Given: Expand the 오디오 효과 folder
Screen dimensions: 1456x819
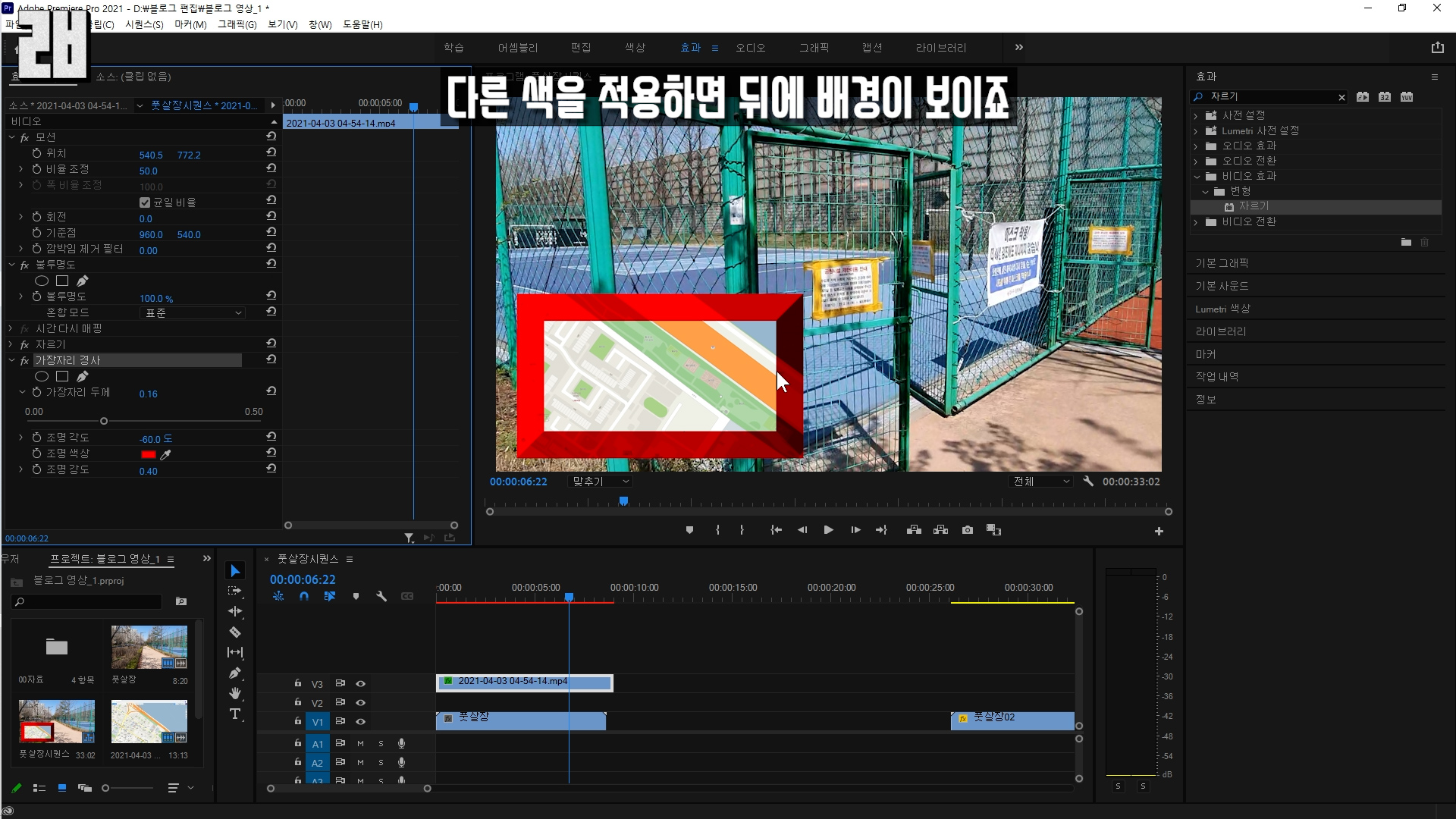Looking at the screenshot, I should click(1196, 146).
